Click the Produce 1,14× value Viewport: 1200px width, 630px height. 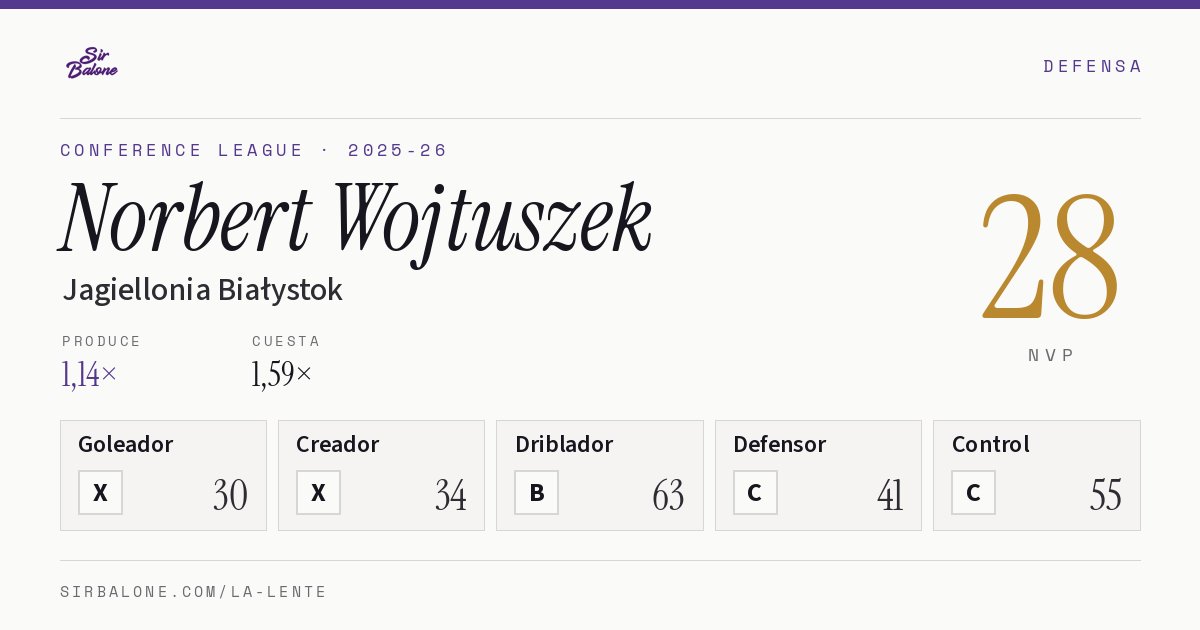click(x=89, y=374)
